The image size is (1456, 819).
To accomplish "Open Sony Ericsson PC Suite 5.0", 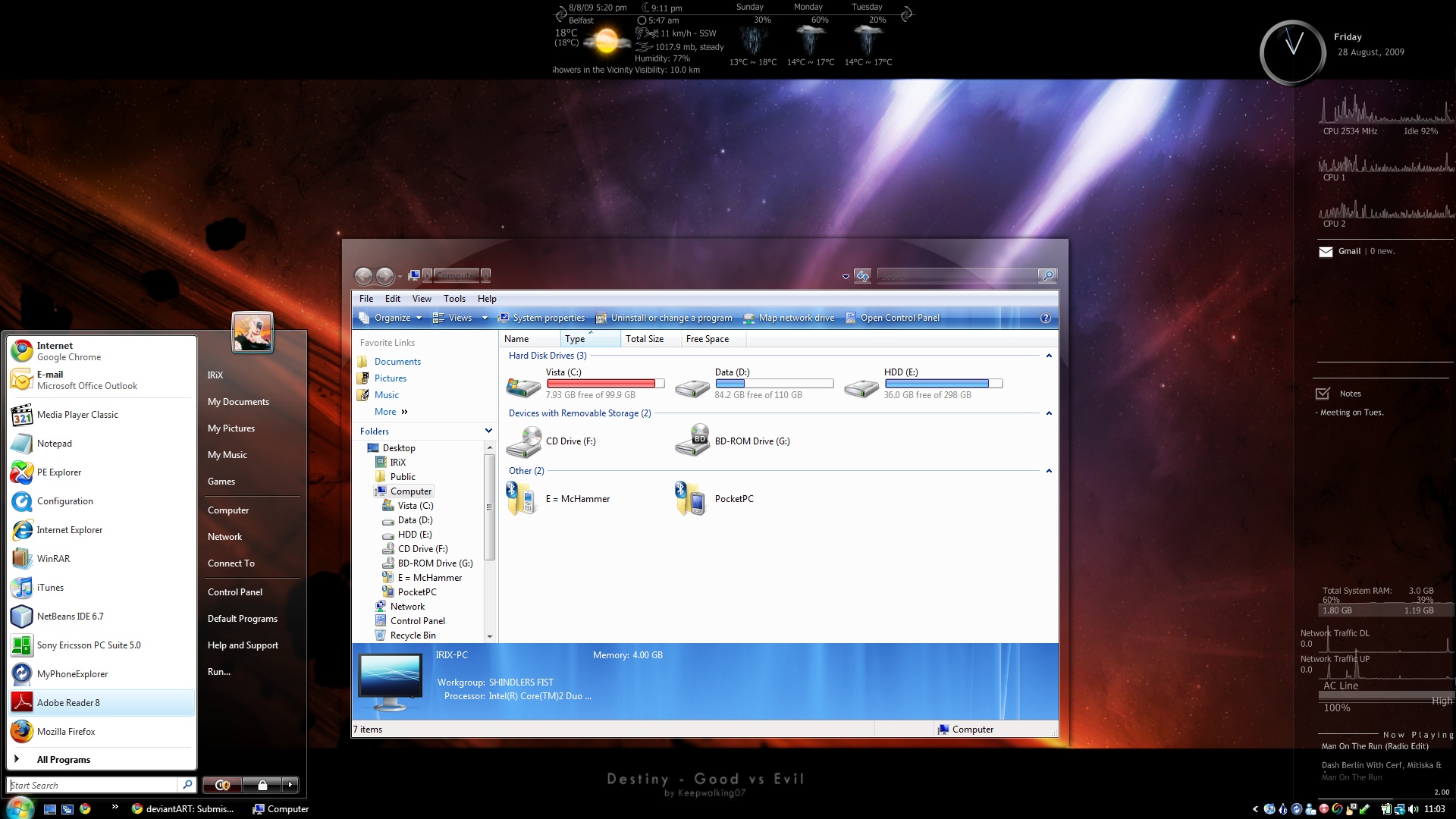I will click(102, 645).
